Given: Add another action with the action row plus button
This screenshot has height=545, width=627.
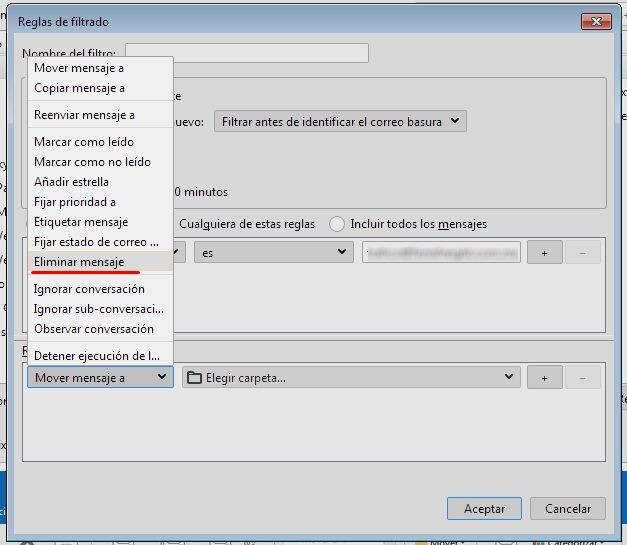Looking at the screenshot, I should 545,377.
